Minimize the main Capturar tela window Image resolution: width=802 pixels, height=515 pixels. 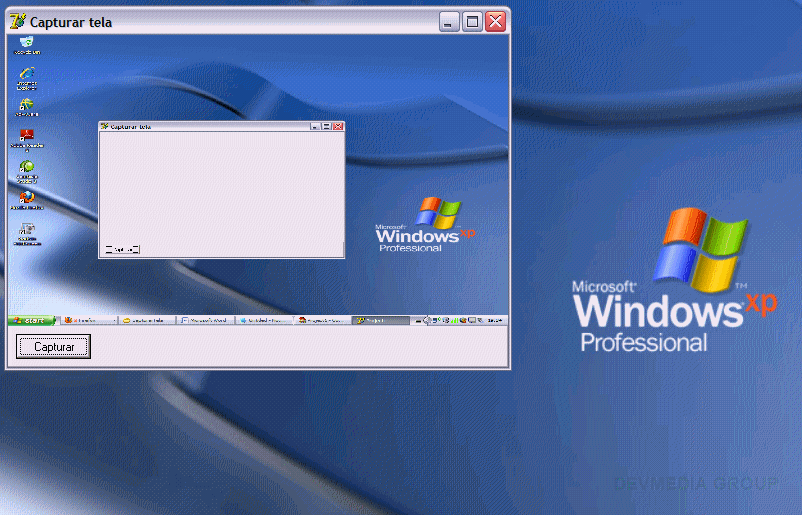click(450, 21)
